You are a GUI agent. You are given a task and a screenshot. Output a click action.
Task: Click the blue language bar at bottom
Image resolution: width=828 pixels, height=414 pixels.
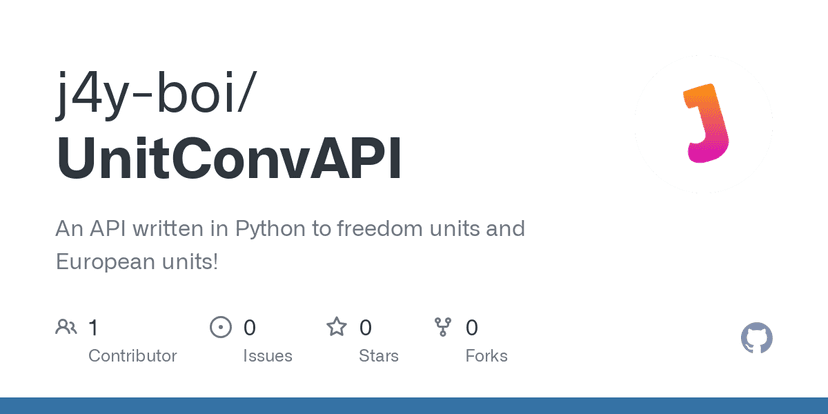pyautogui.click(x=414, y=405)
